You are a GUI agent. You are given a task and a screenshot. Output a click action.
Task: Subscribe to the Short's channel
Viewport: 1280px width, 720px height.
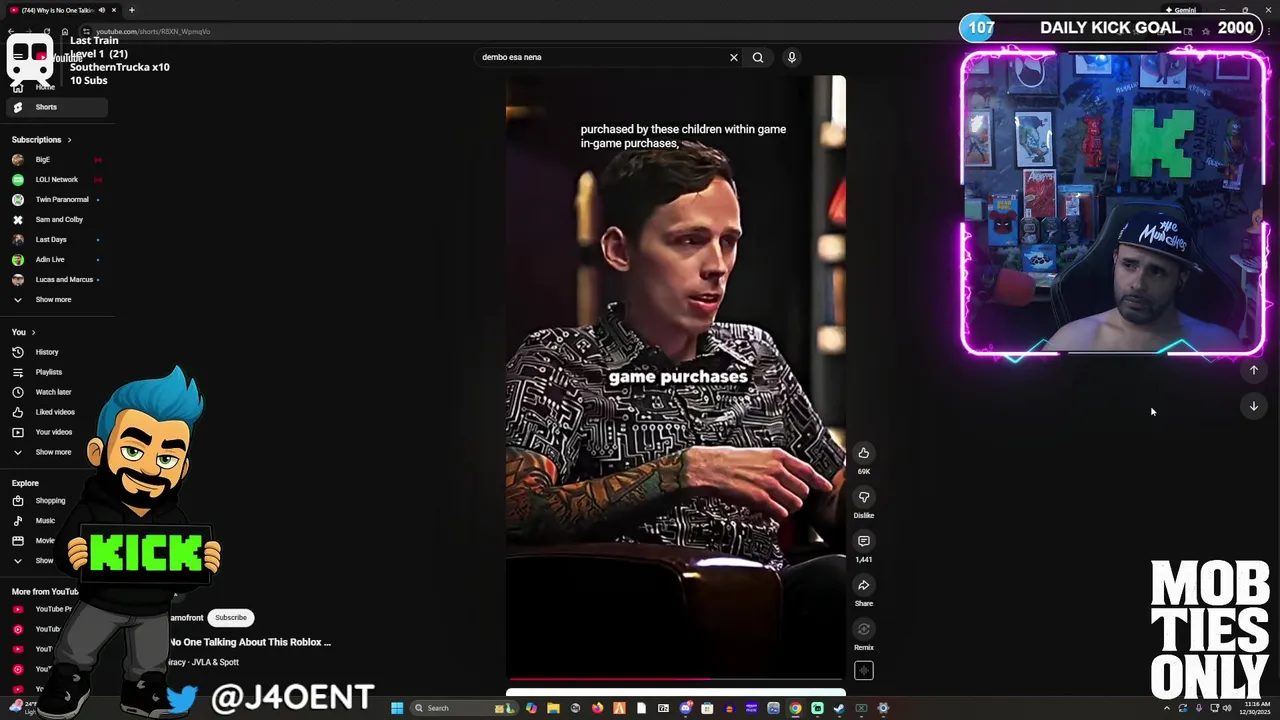tap(230, 617)
